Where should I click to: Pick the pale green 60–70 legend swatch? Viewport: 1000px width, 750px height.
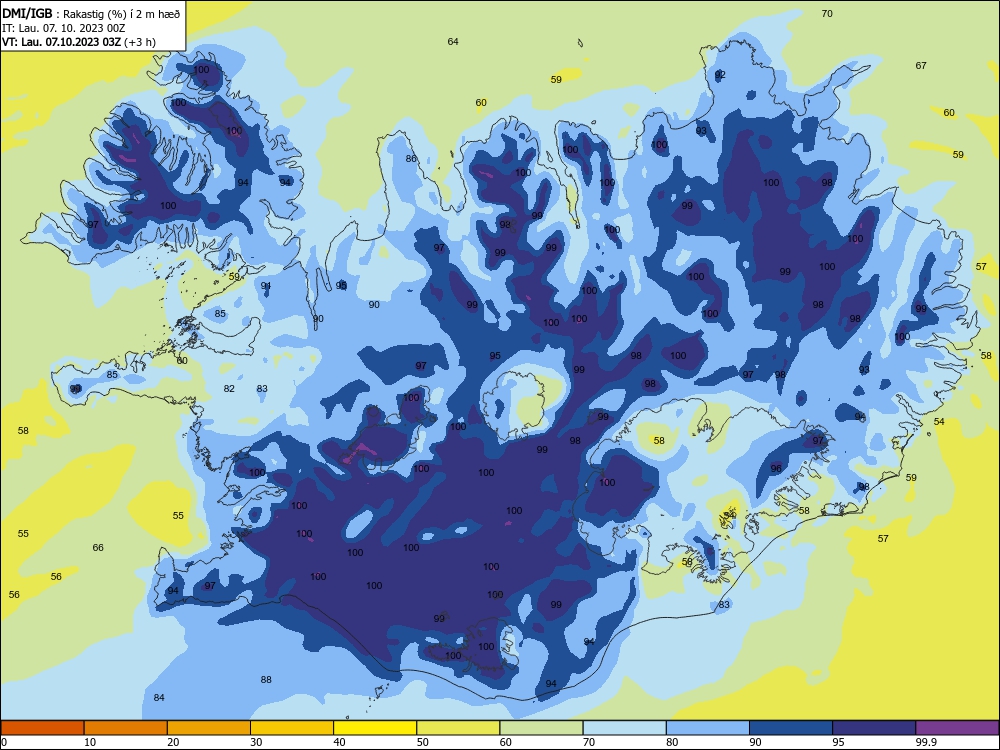[541, 728]
